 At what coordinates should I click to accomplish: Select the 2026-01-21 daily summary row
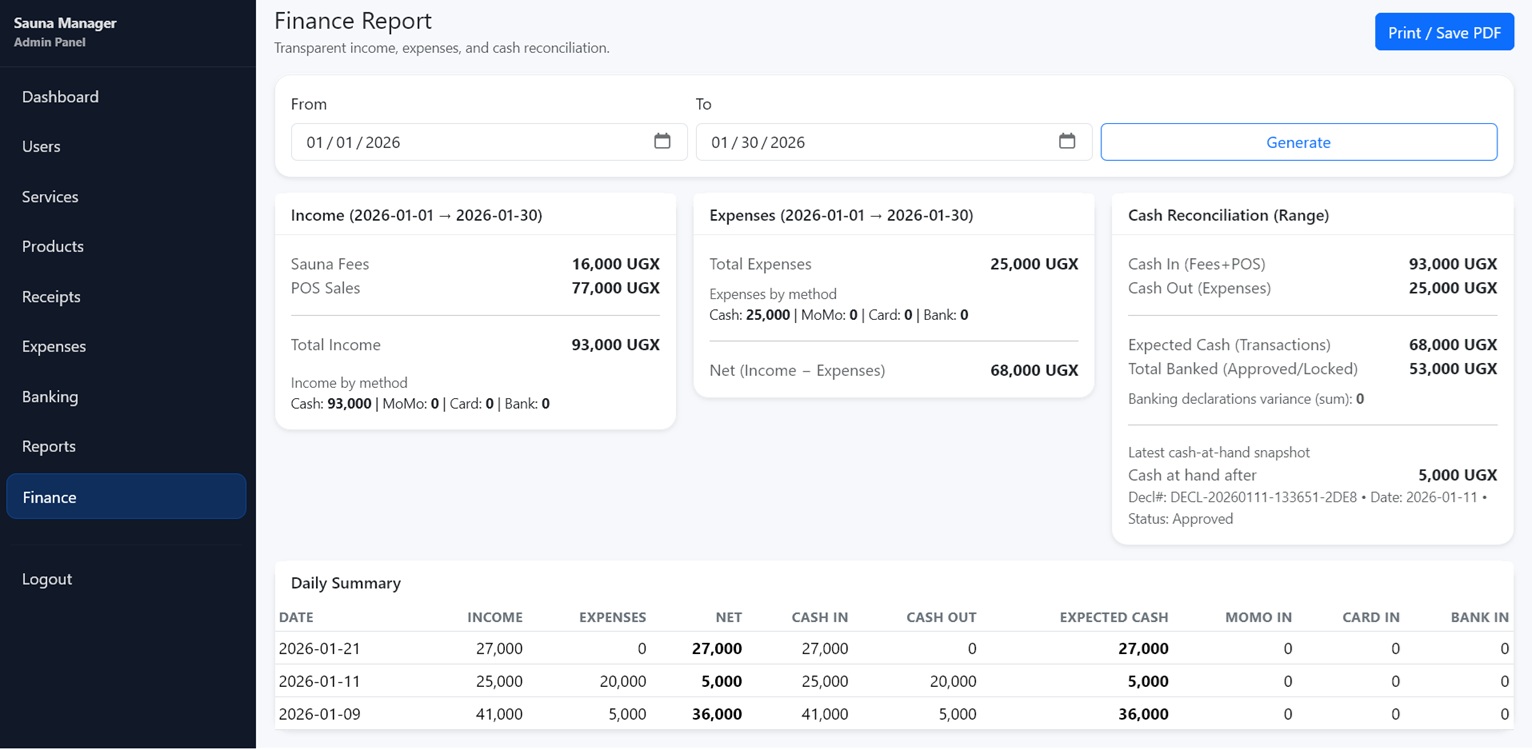tap(892, 649)
